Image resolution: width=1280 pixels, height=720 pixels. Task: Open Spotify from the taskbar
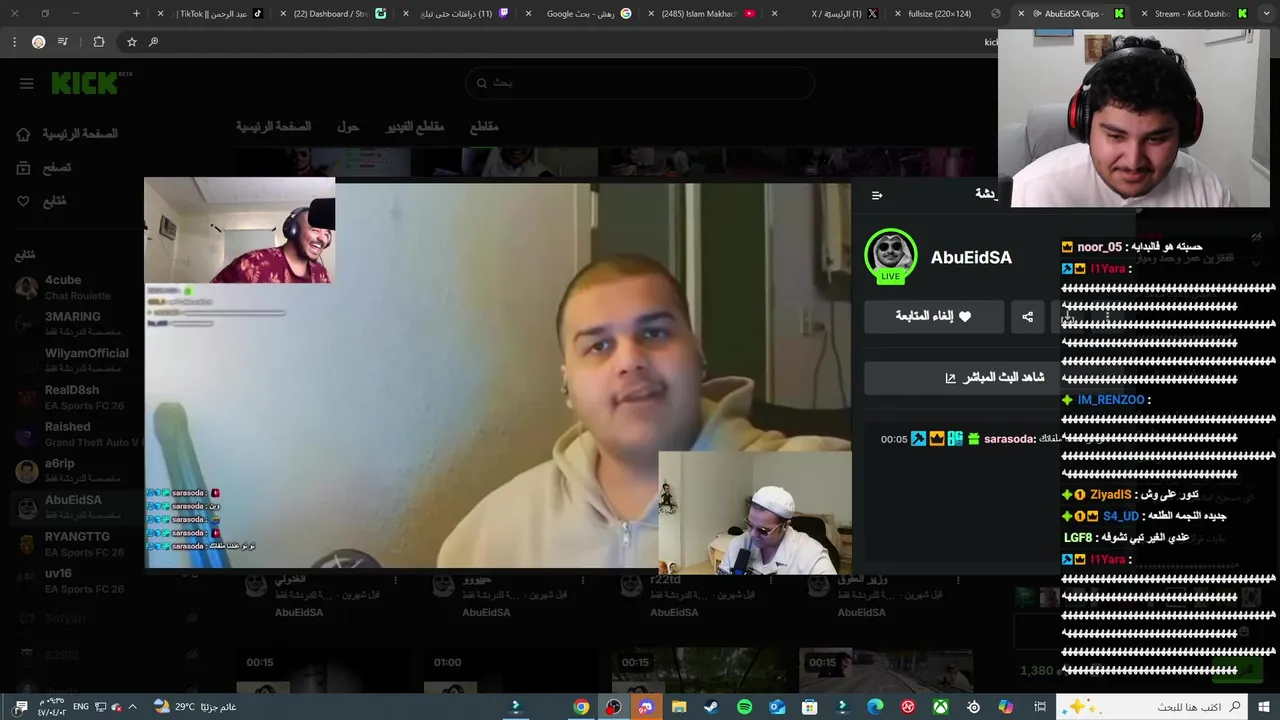point(744,707)
